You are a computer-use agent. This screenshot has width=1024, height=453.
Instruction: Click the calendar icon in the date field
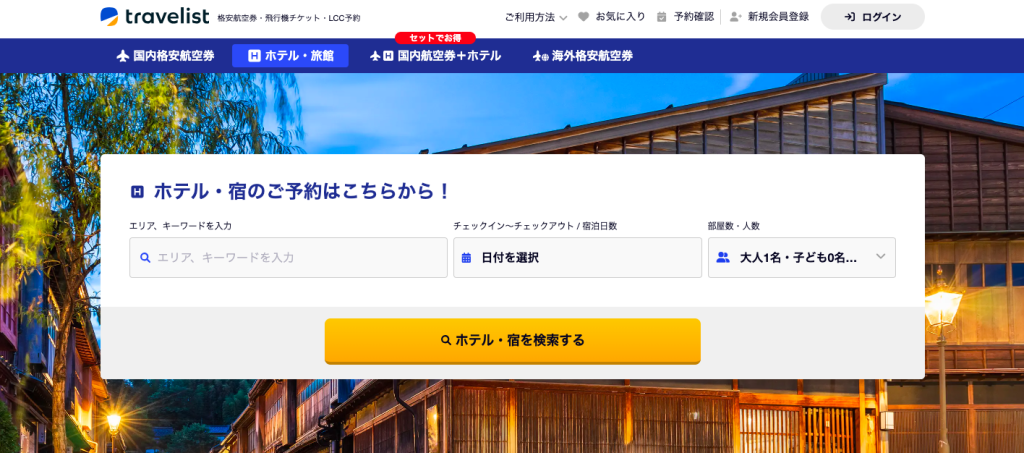[466, 258]
